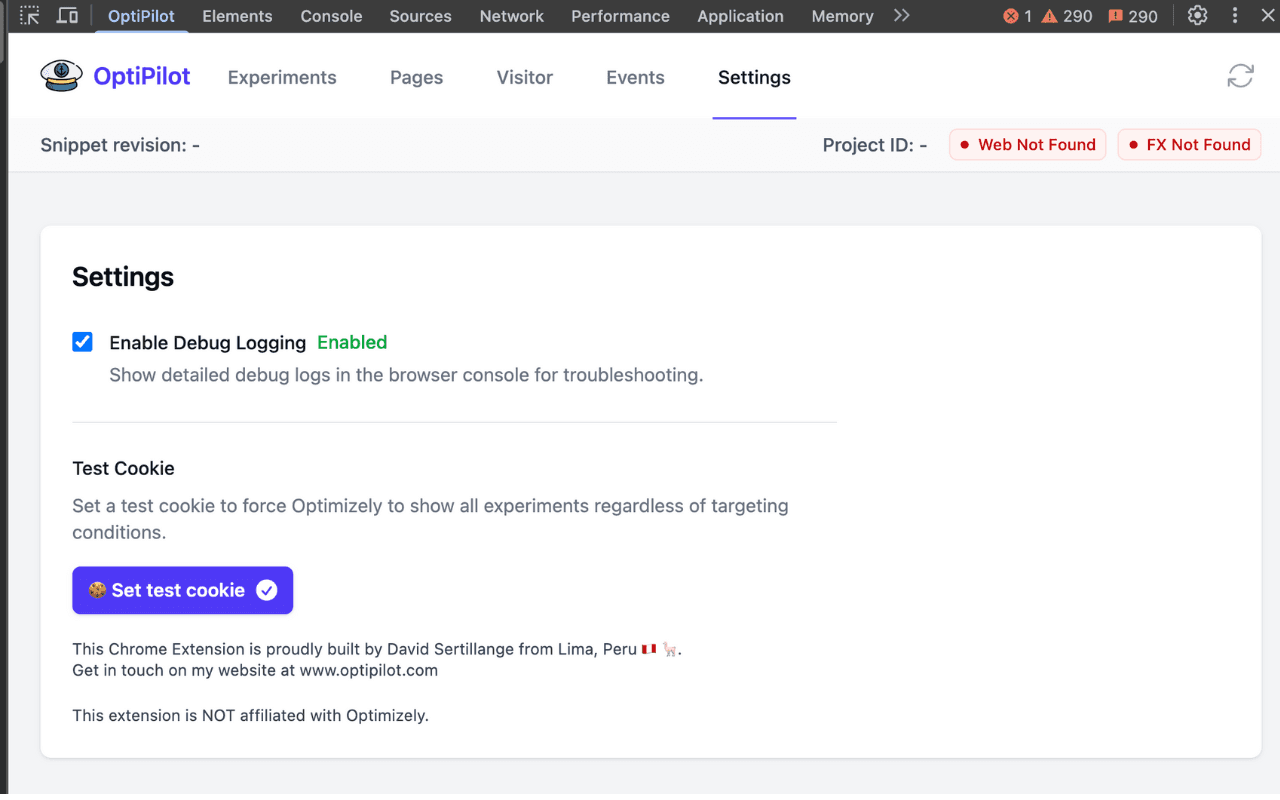Click the www.optipilot.com website text

click(x=369, y=670)
